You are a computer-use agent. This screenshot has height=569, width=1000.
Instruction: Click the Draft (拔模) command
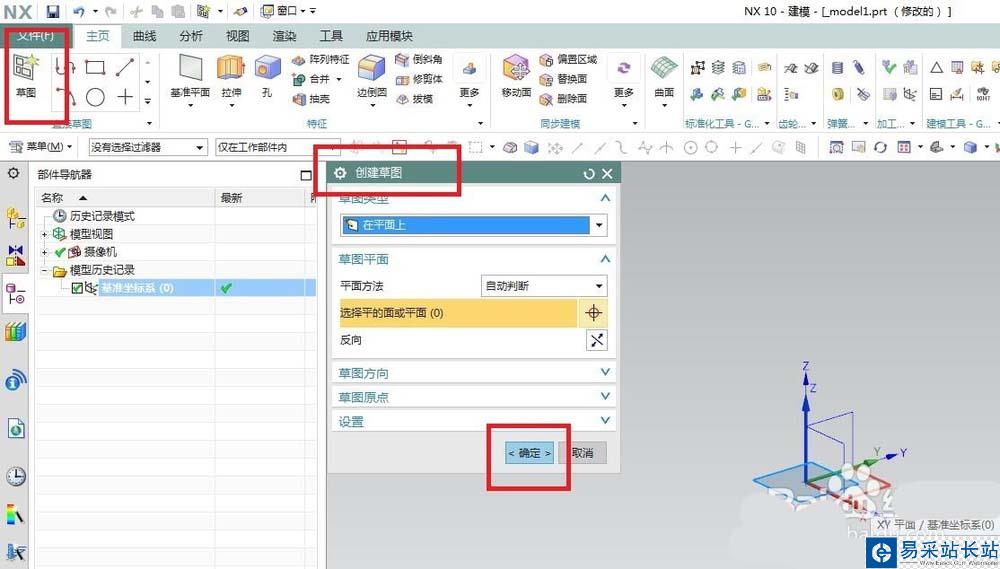tap(415, 99)
